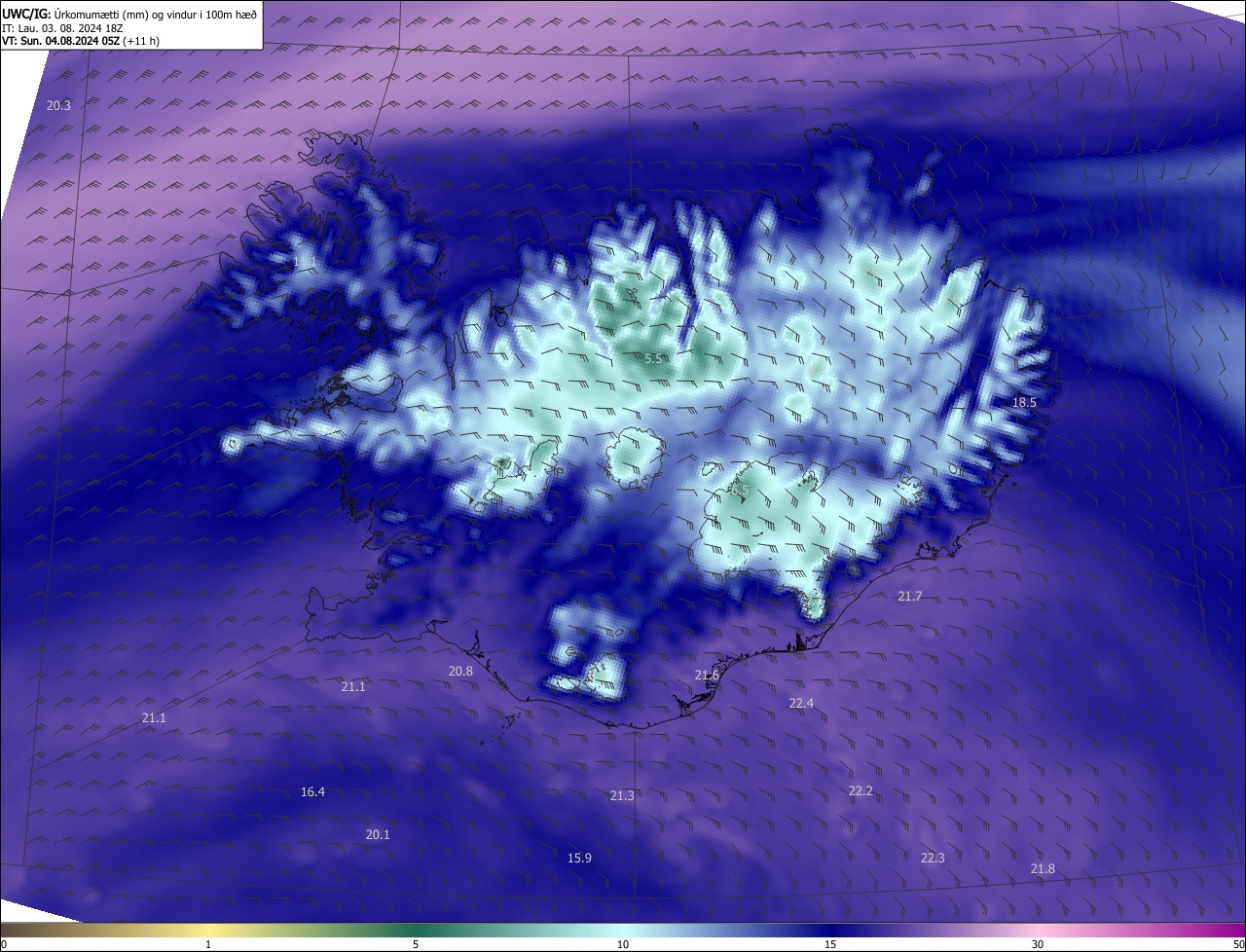1246x952 pixels.
Task: Click the 10 tick label on the color scale
Action: pyautogui.click(x=623, y=944)
